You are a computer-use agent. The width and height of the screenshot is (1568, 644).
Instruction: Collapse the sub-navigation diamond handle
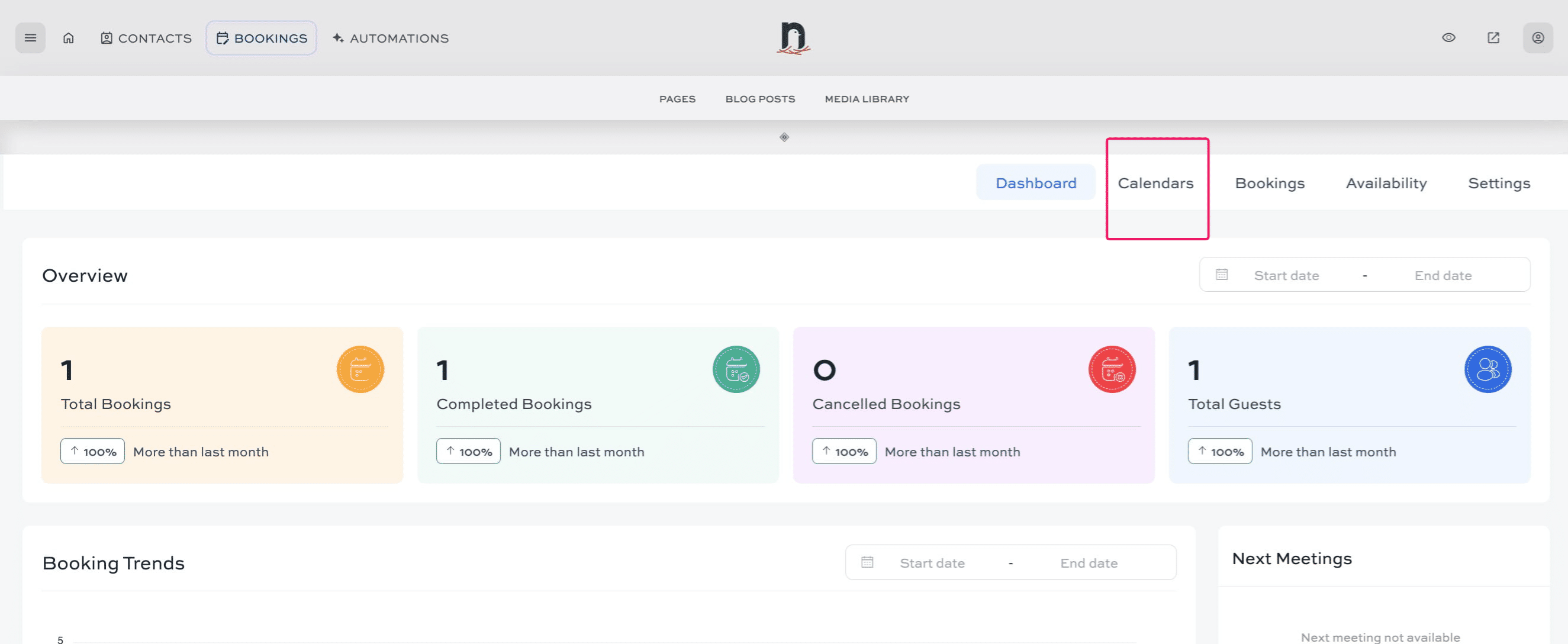pyautogui.click(x=784, y=137)
